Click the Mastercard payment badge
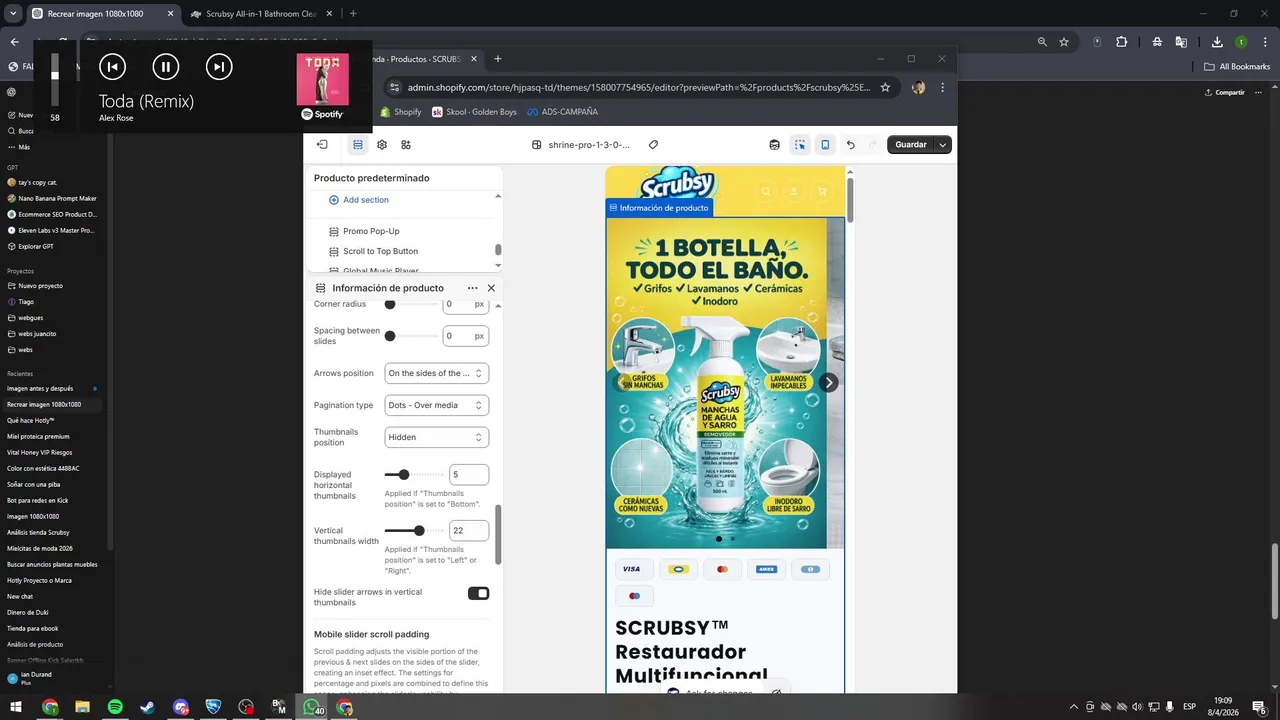Screen dimensions: 1280x720 point(722,569)
